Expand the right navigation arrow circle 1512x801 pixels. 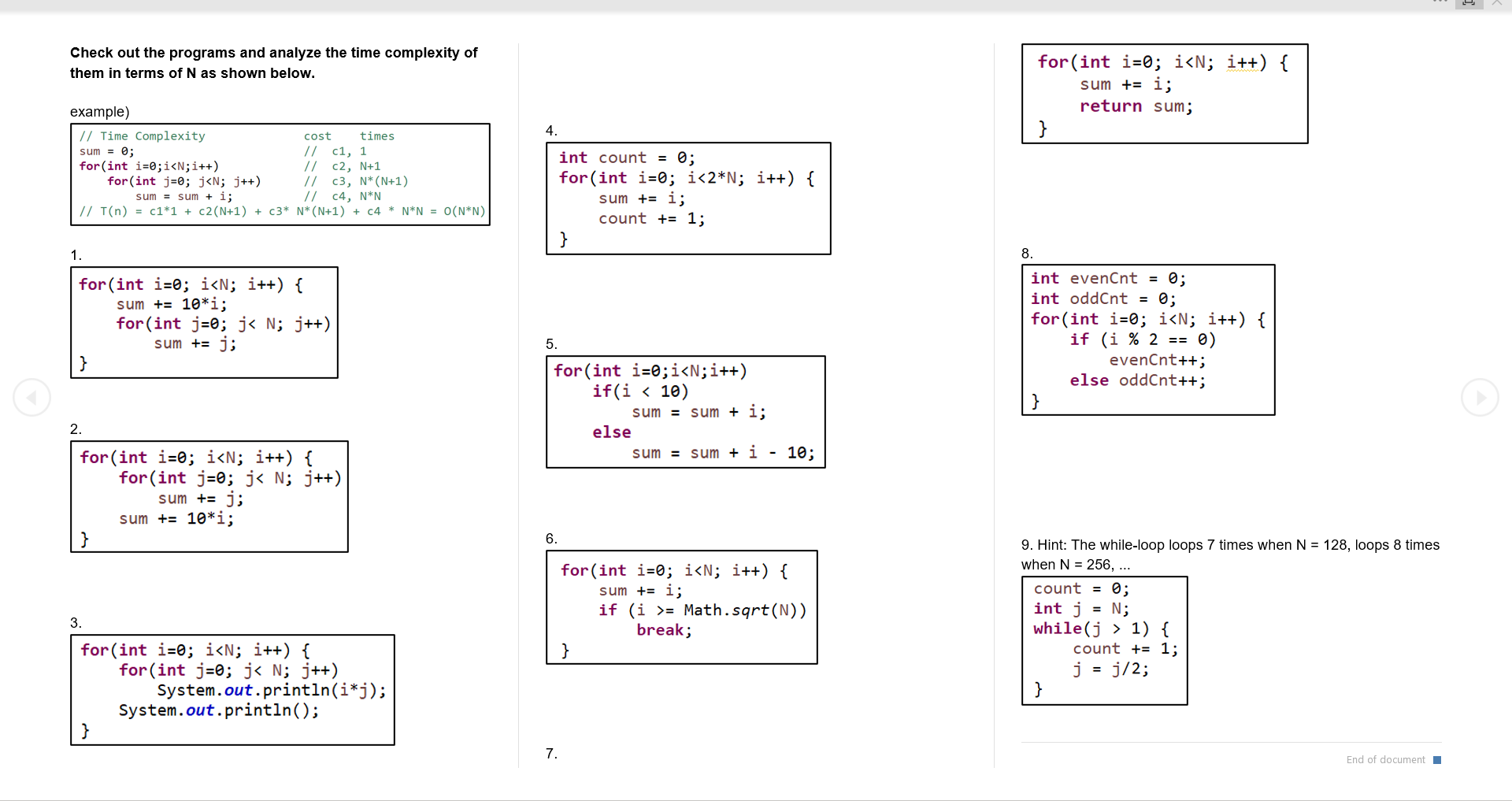point(1480,398)
